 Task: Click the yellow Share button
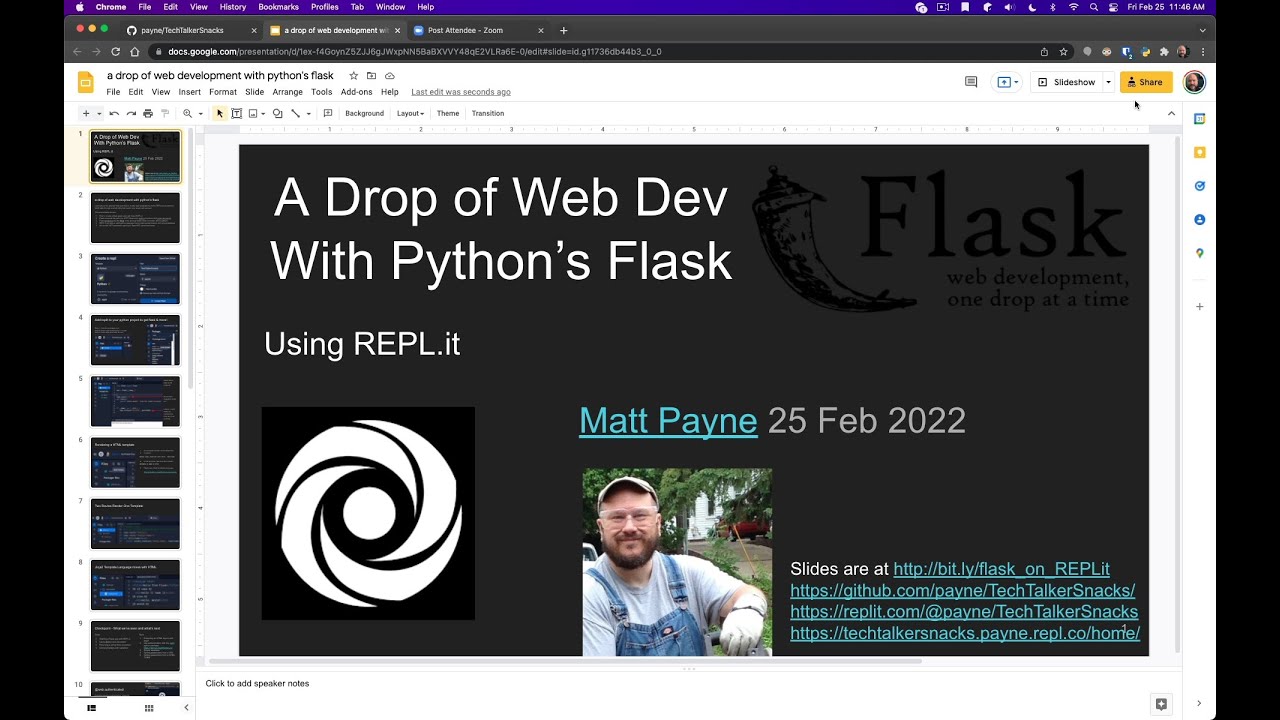tap(1145, 82)
